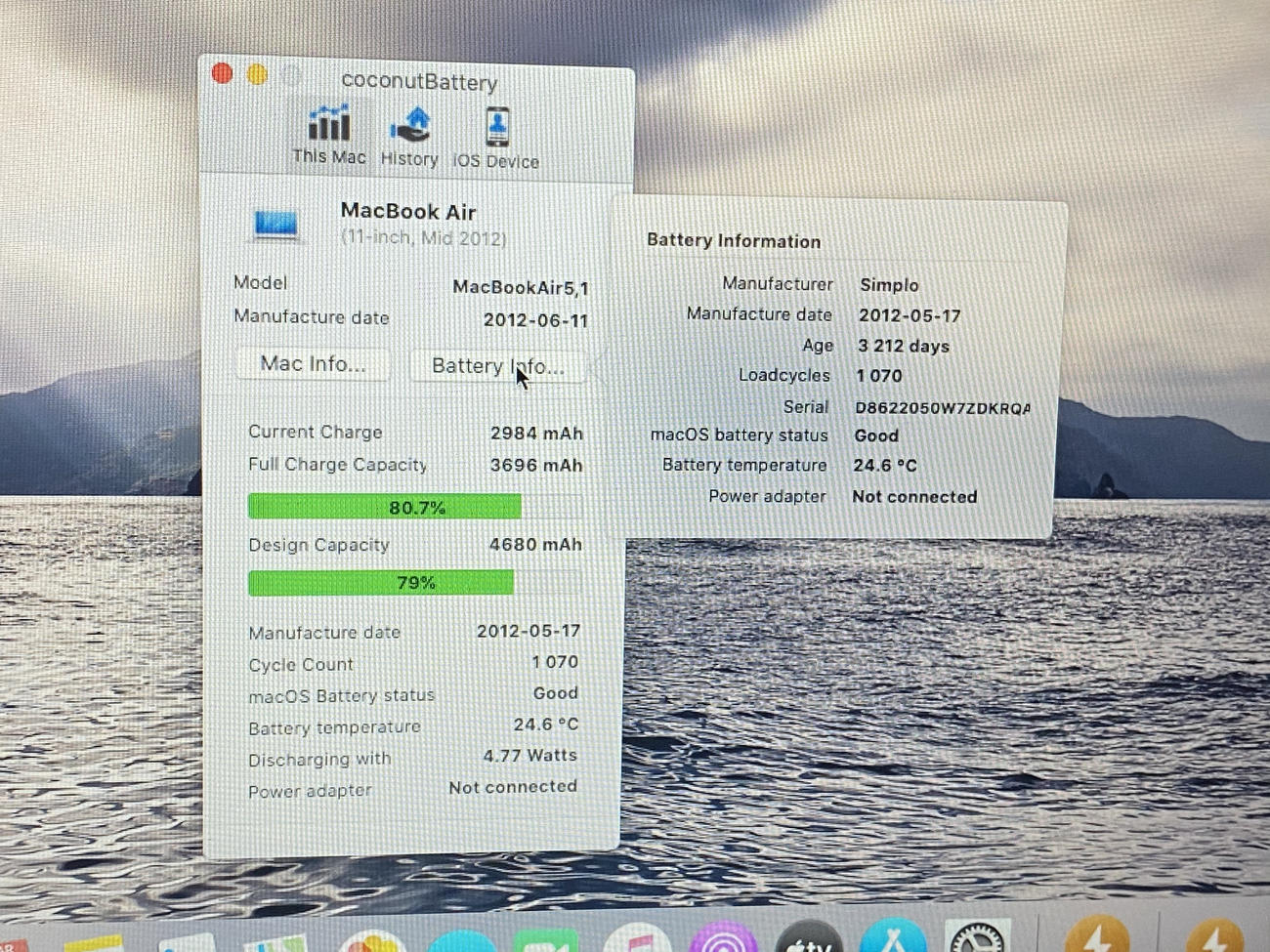Click the 'Design Capacity' label

pos(318,545)
